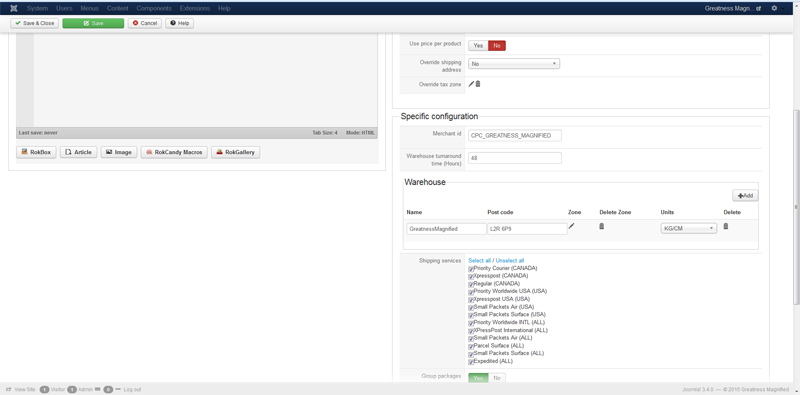Click Delete Zone trash icon
The image size is (800, 395).
coord(602,226)
